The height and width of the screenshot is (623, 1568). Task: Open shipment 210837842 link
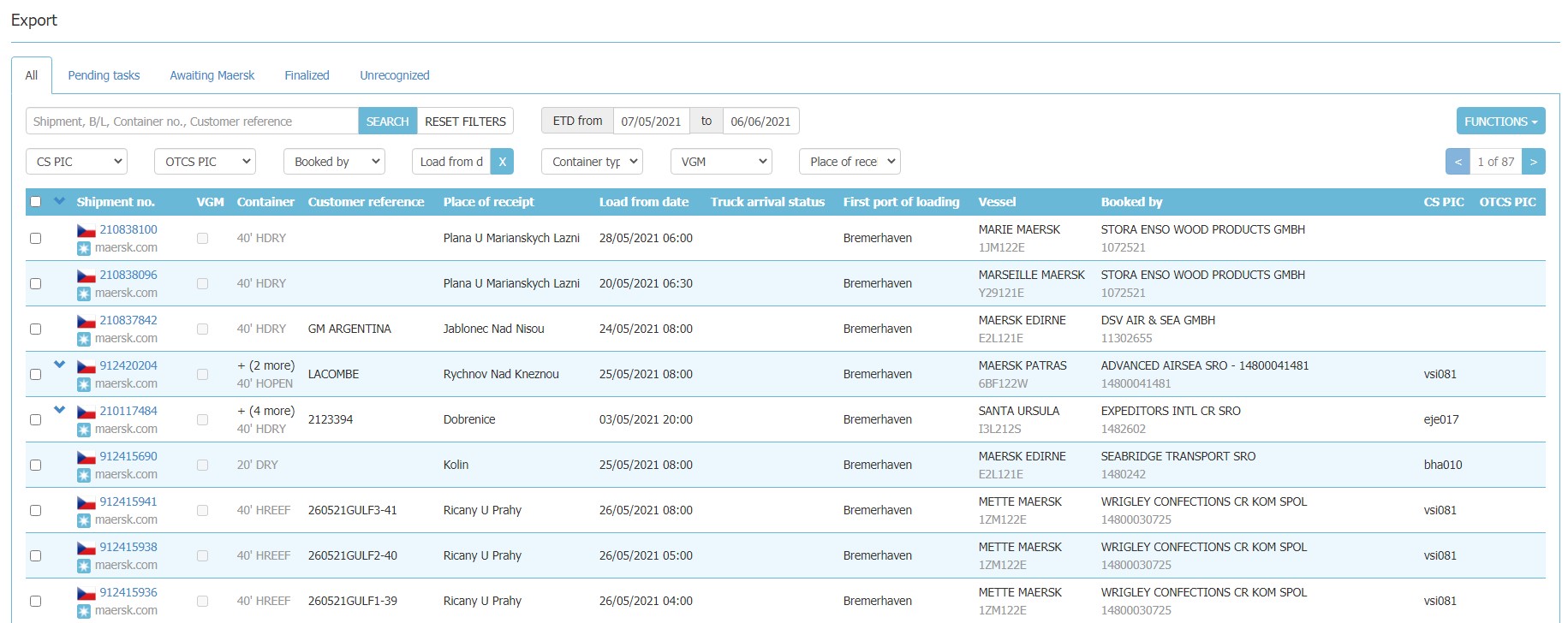(128, 320)
